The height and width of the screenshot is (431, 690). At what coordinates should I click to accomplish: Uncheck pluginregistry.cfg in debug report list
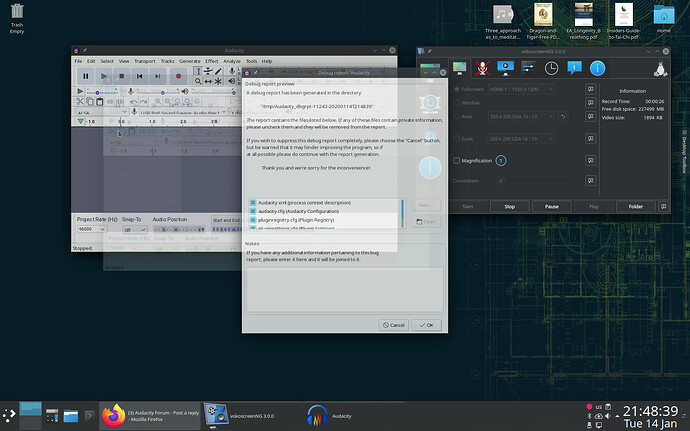(253, 220)
